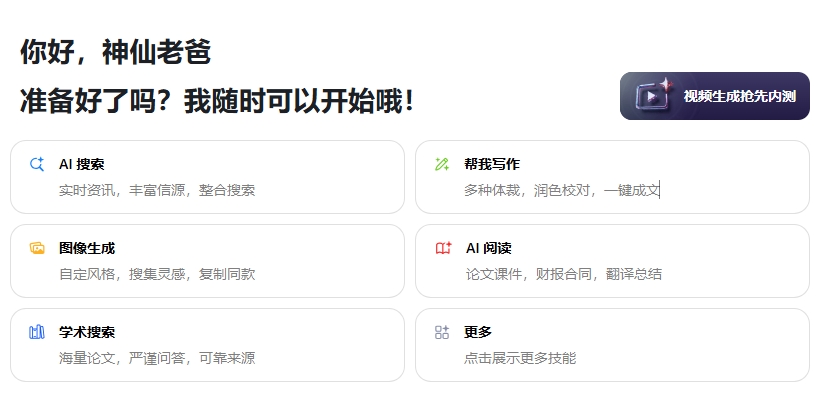
Task: Expand 更多 to show more skills
Action: (x=478, y=332)
